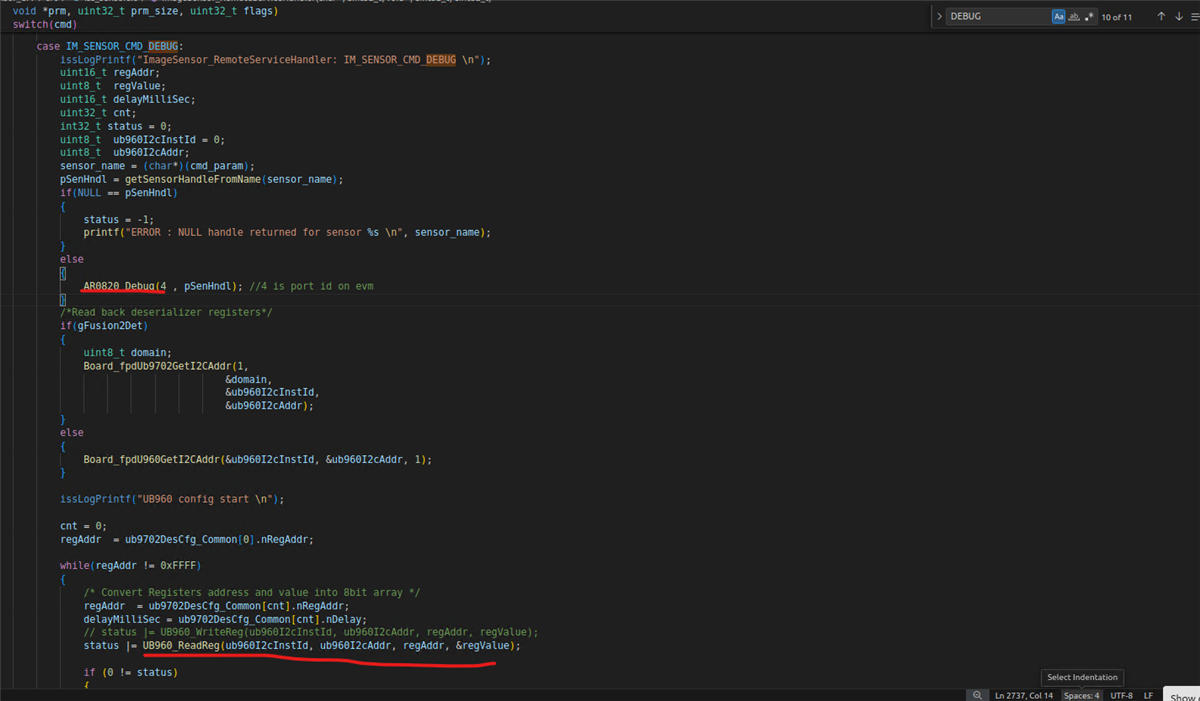Click 'uint8_t domain;' declaration

(x=128, y=353)
